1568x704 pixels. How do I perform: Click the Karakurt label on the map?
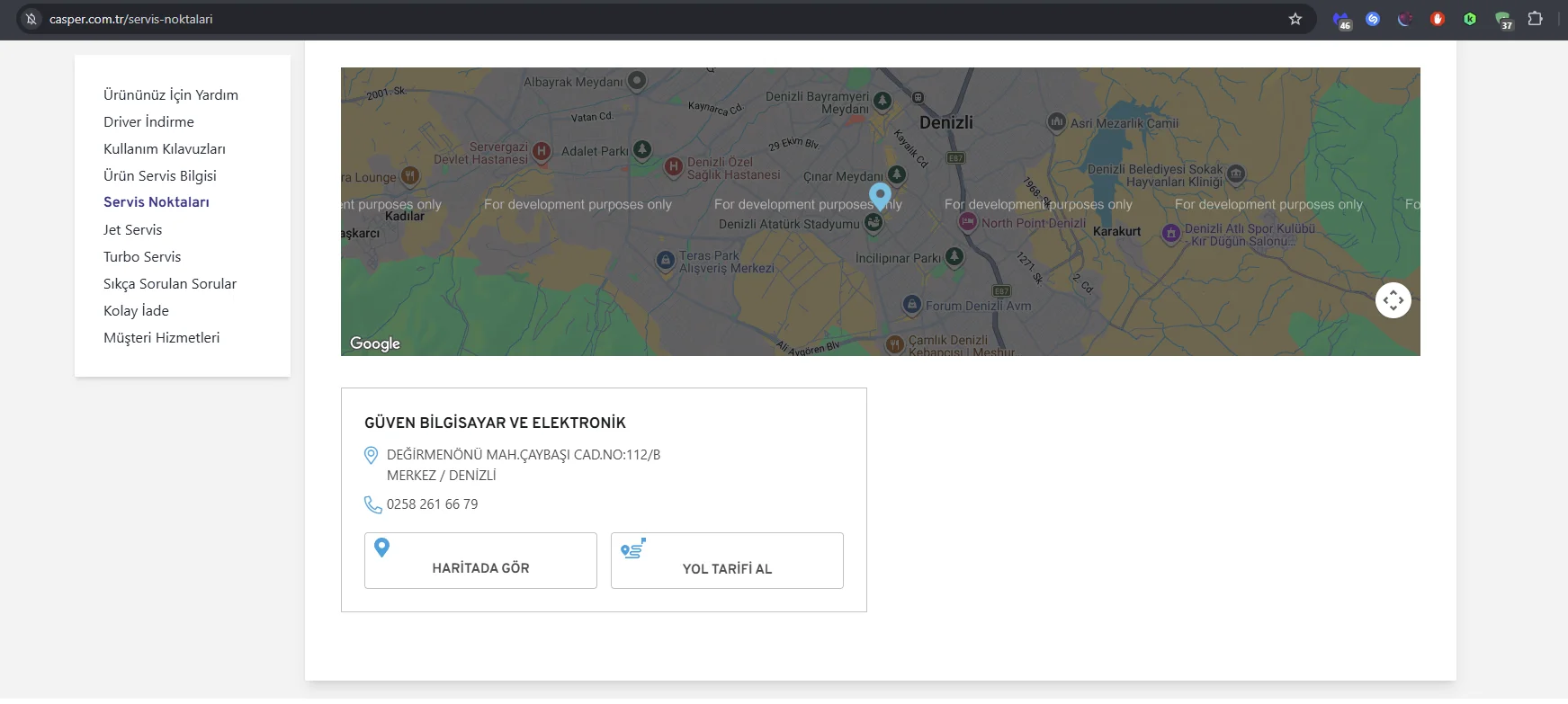pyautogui.click(x=1116, y=231)
